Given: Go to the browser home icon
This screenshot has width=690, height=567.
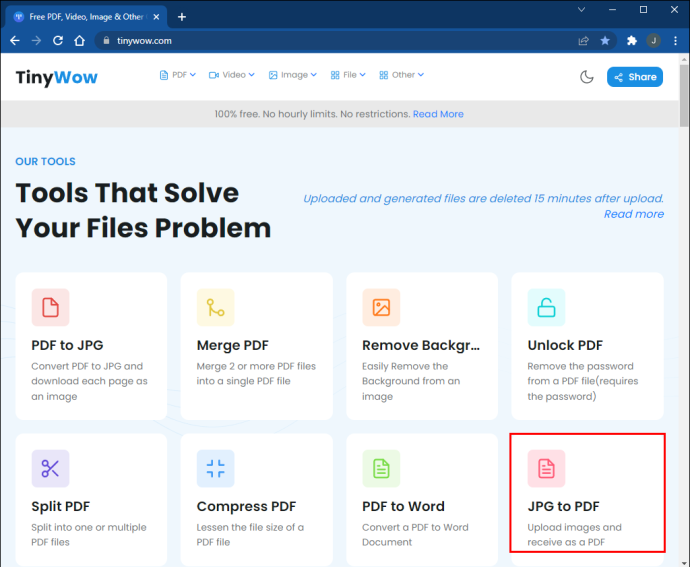Looking at the screenshot, I should pyautogui.click(x=80, y=41).
